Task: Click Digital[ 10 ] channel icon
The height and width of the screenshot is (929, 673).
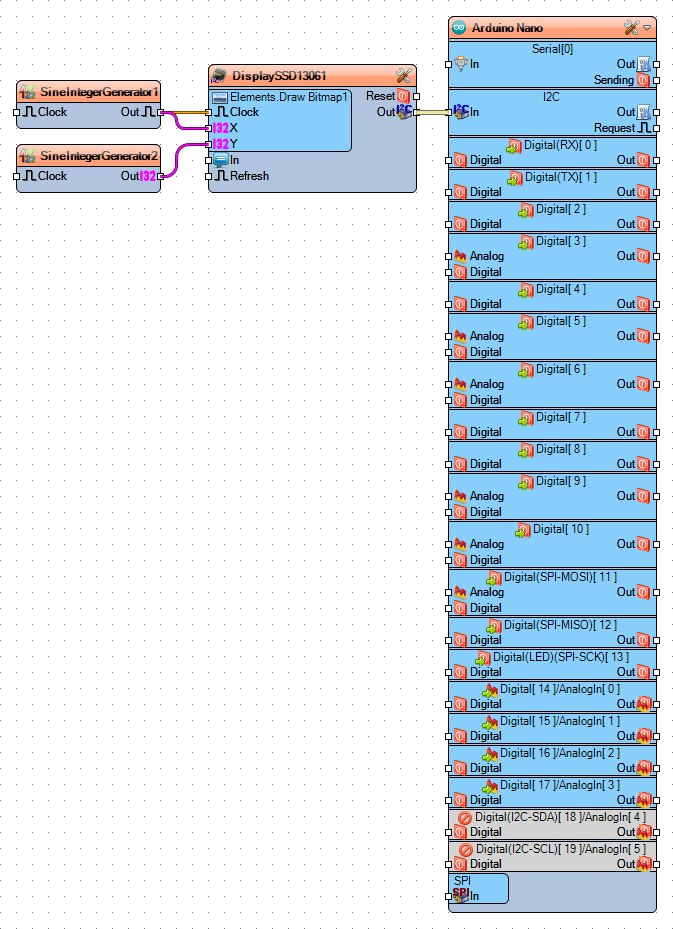Action: [x=523, y=530]
